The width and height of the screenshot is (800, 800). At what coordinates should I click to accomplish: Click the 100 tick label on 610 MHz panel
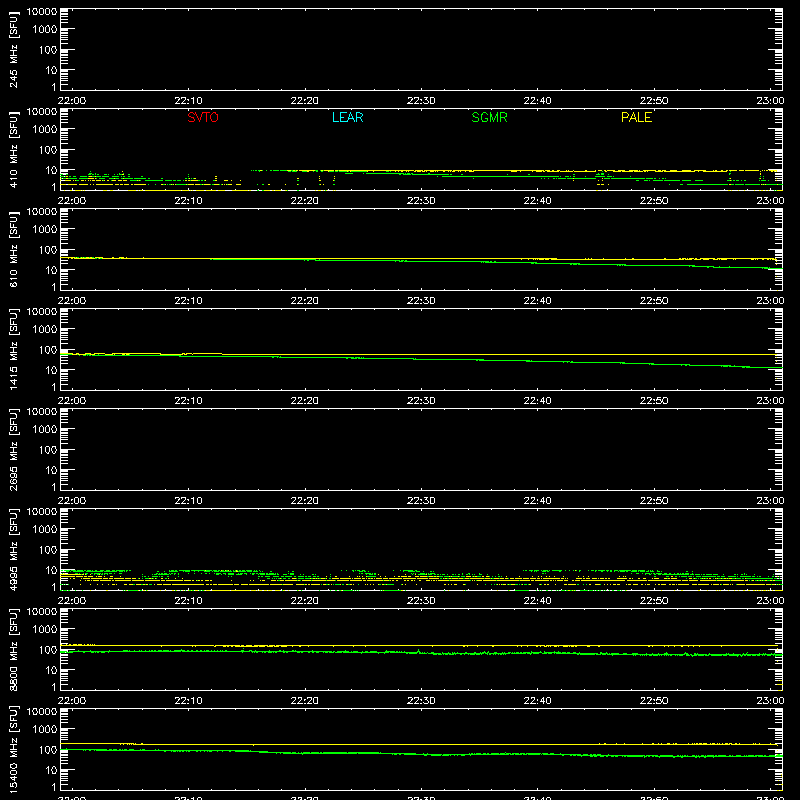[x=48, y=250]
